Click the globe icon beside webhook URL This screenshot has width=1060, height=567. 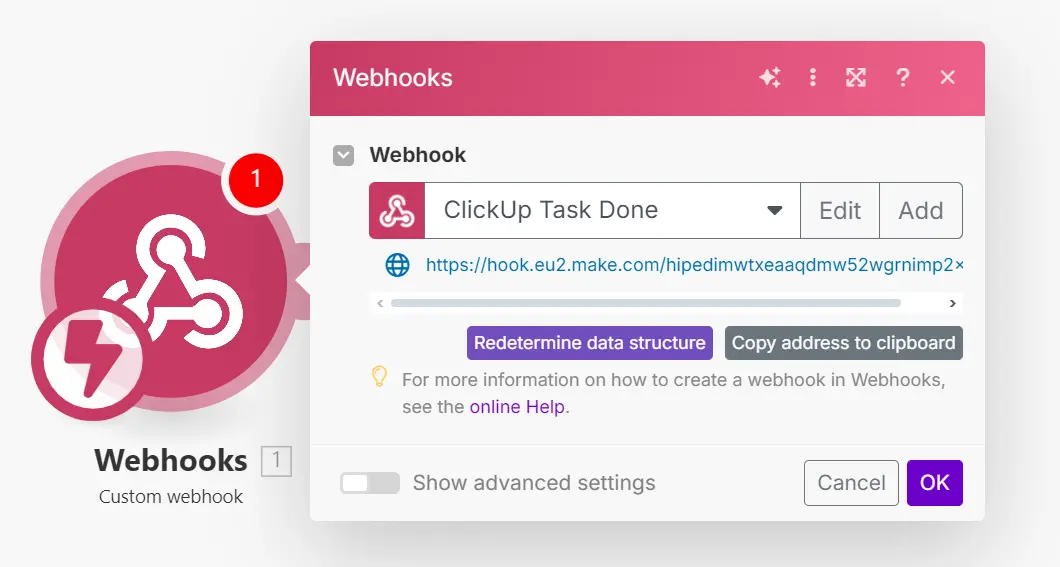pyautogui.click(x=398, y=265)
